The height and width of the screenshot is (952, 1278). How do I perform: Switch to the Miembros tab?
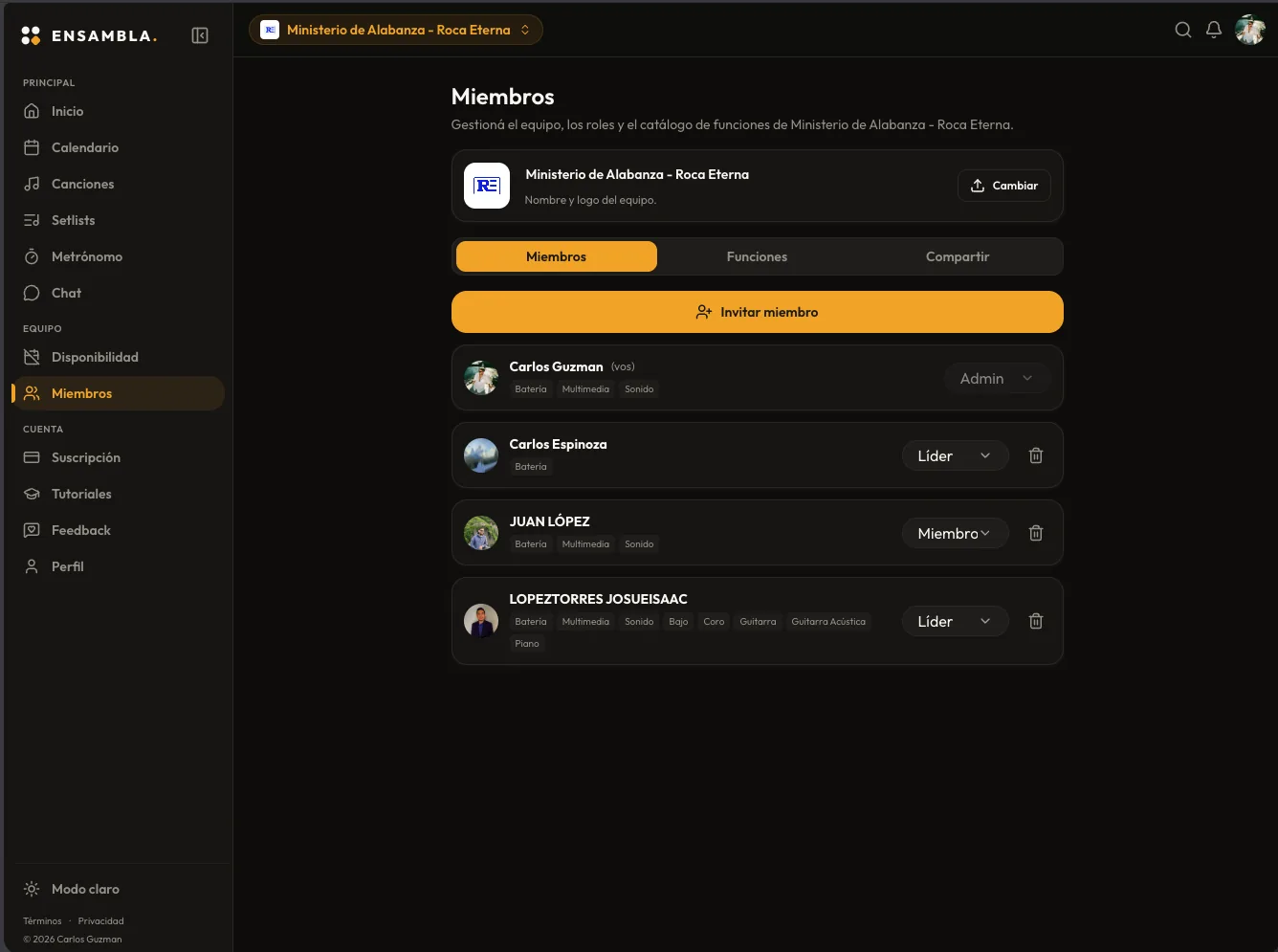tap(557, 256)
